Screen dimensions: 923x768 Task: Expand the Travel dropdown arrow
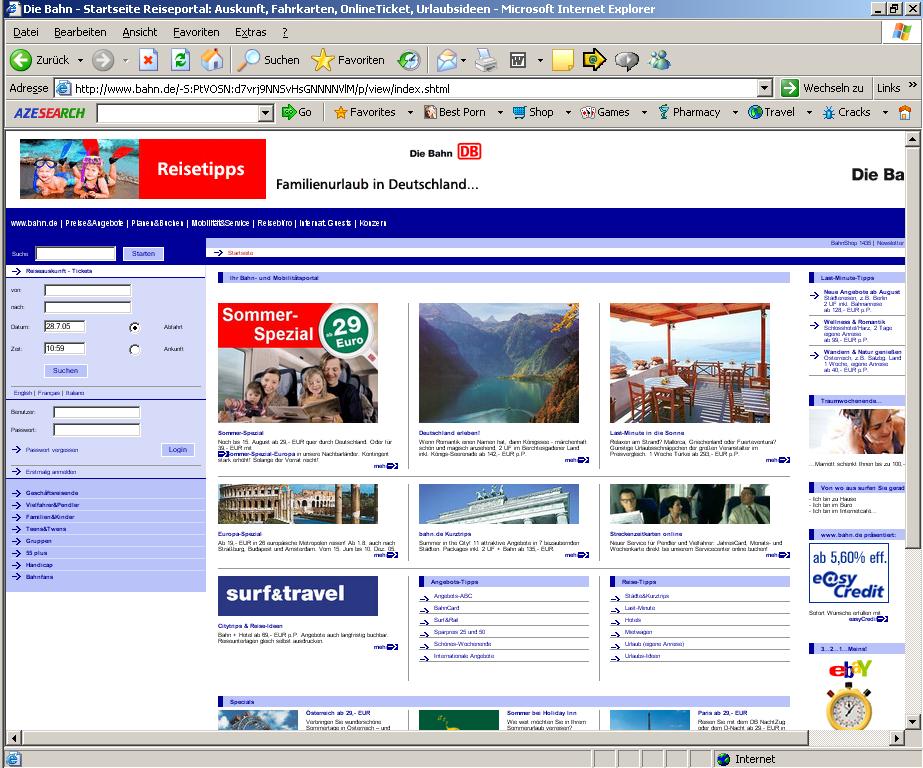click(809, 112)
